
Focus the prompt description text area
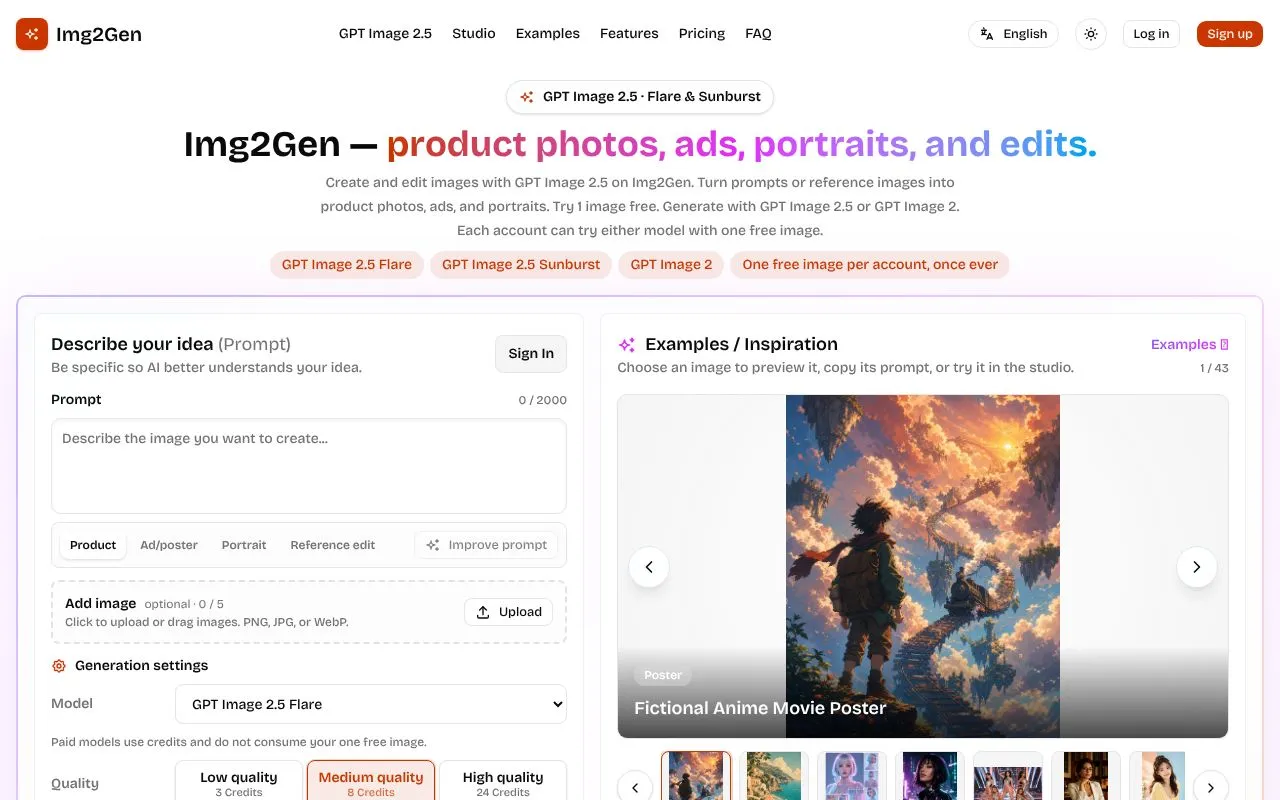[x=309, y=466]
